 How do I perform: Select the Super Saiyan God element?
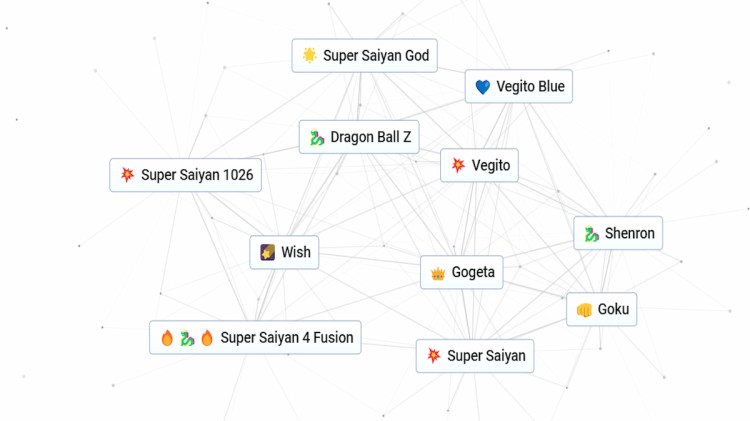pos(365,56)
